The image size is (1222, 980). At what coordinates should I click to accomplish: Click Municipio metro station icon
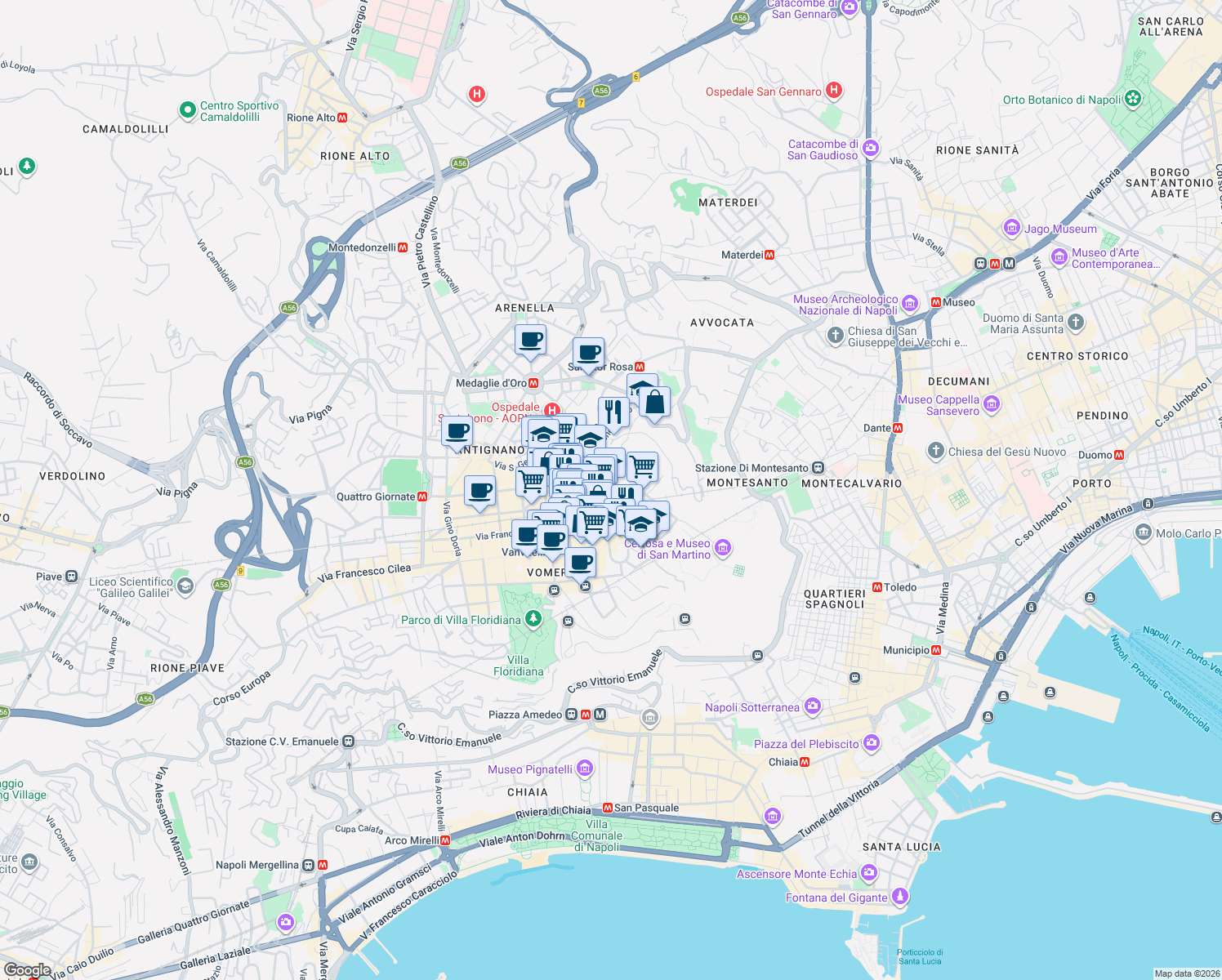pos(936,650)
